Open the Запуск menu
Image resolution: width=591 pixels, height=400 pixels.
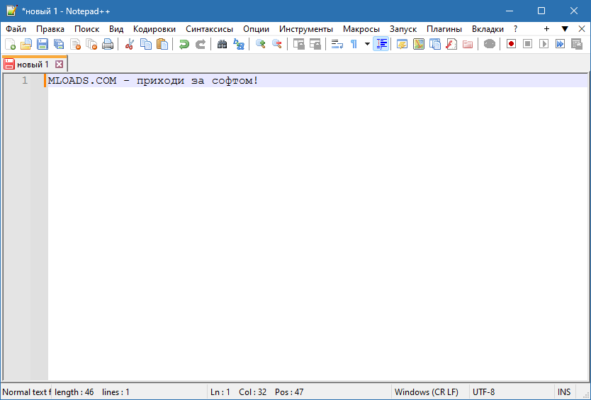tap(403, 29)
